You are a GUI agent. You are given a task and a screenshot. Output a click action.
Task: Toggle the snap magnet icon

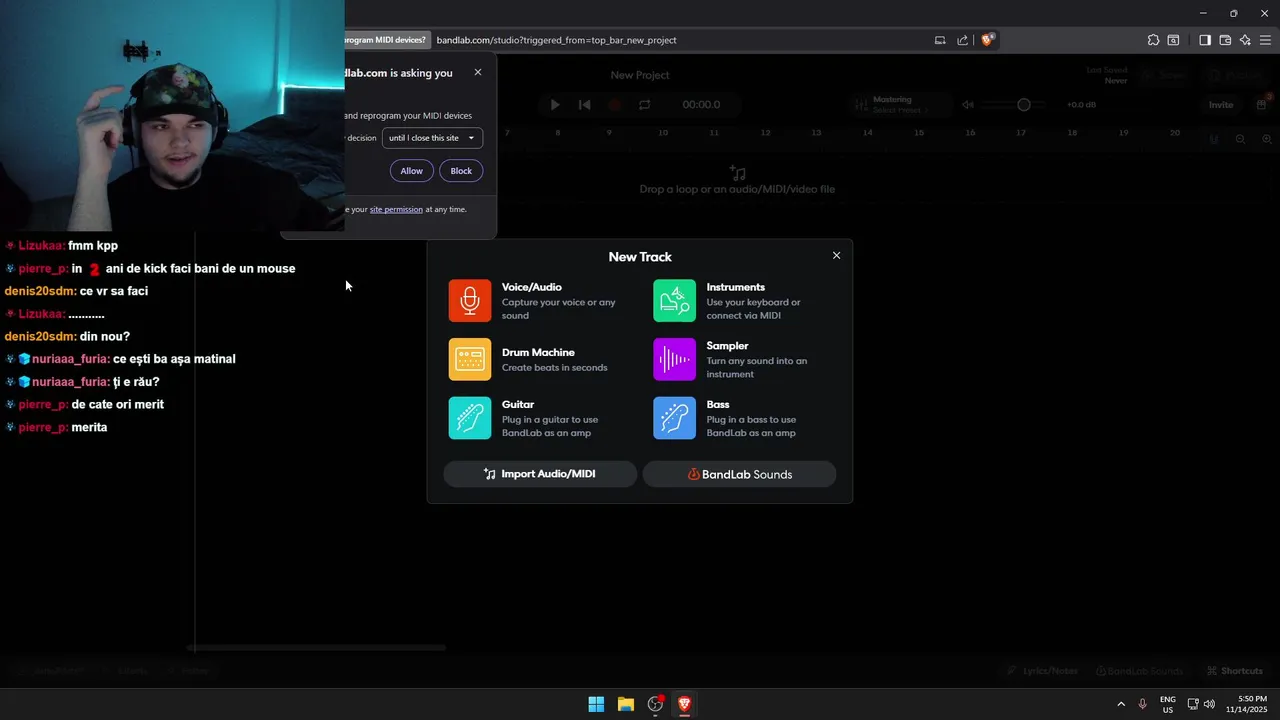click(x=1214, y=139)
